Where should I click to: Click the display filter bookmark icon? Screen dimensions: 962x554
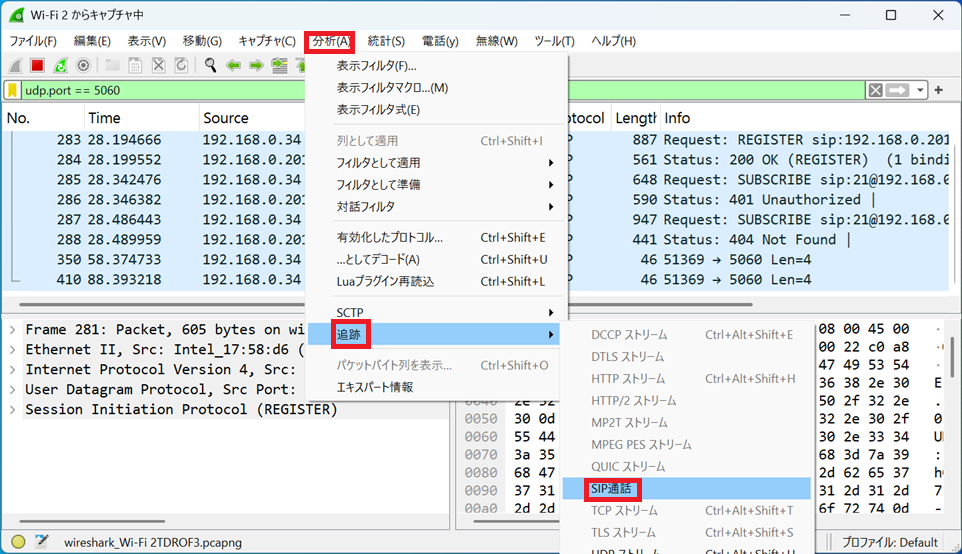12,90
